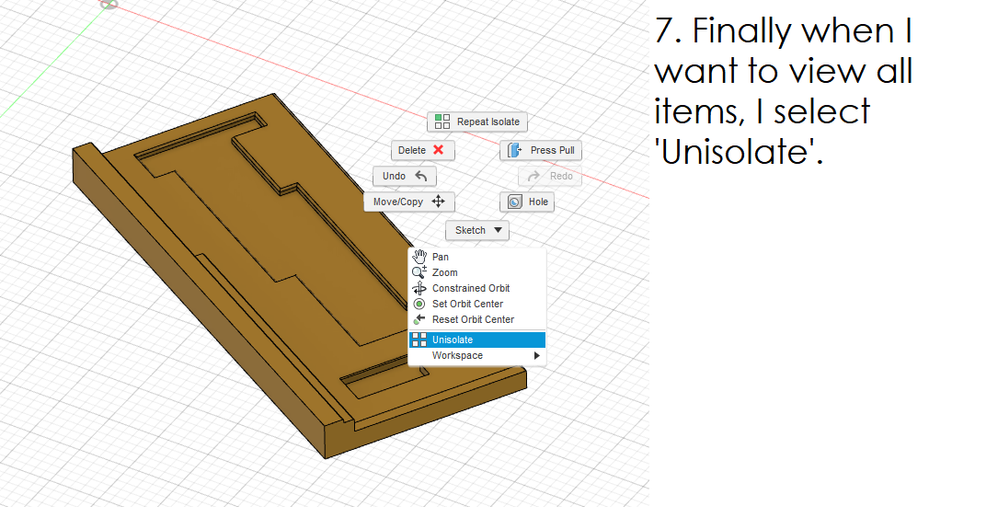Choose Unisolate from the context menu
The height and width of the screenshot is (507, 998).
(x=477, y=340)
